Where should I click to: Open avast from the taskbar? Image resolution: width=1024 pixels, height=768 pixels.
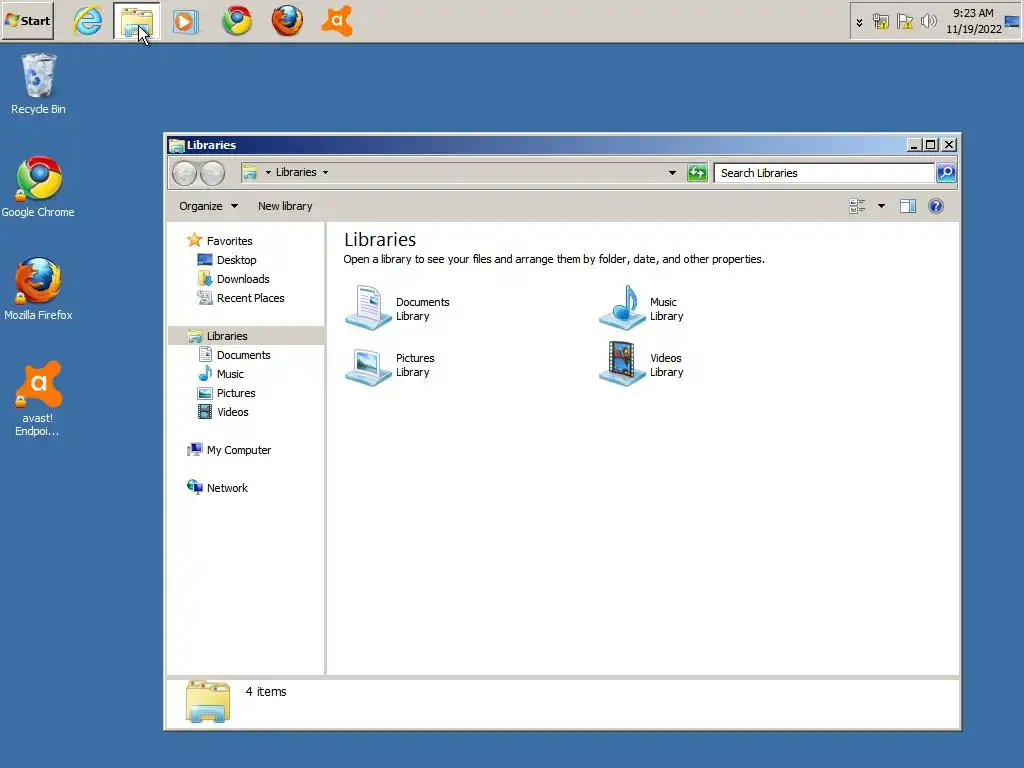click(337, 21)
